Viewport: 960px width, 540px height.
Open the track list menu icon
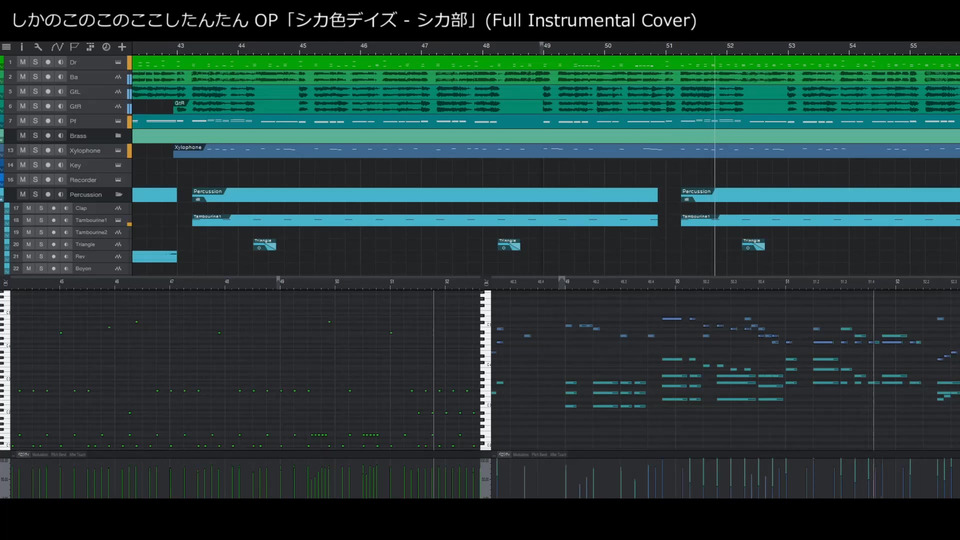click(x=6, y=47)
